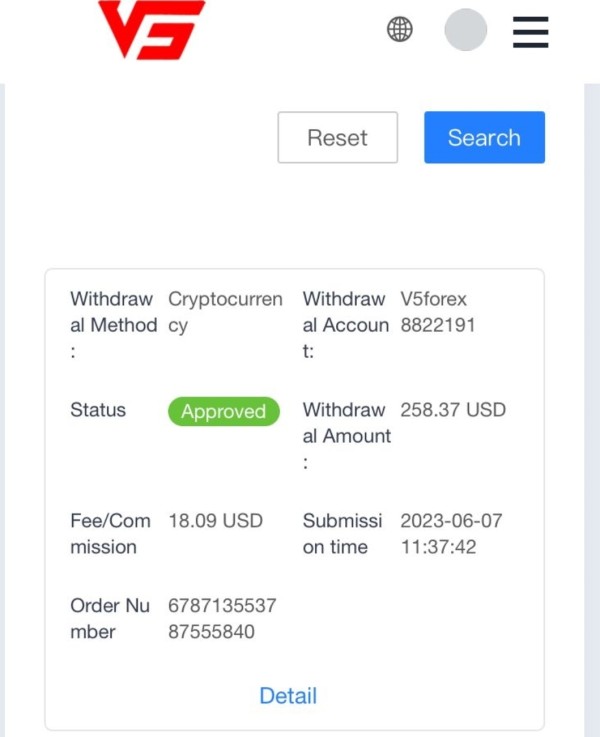Click the Submission time label
The height and width of the screenshot is (737, 600).
point(342,533)
